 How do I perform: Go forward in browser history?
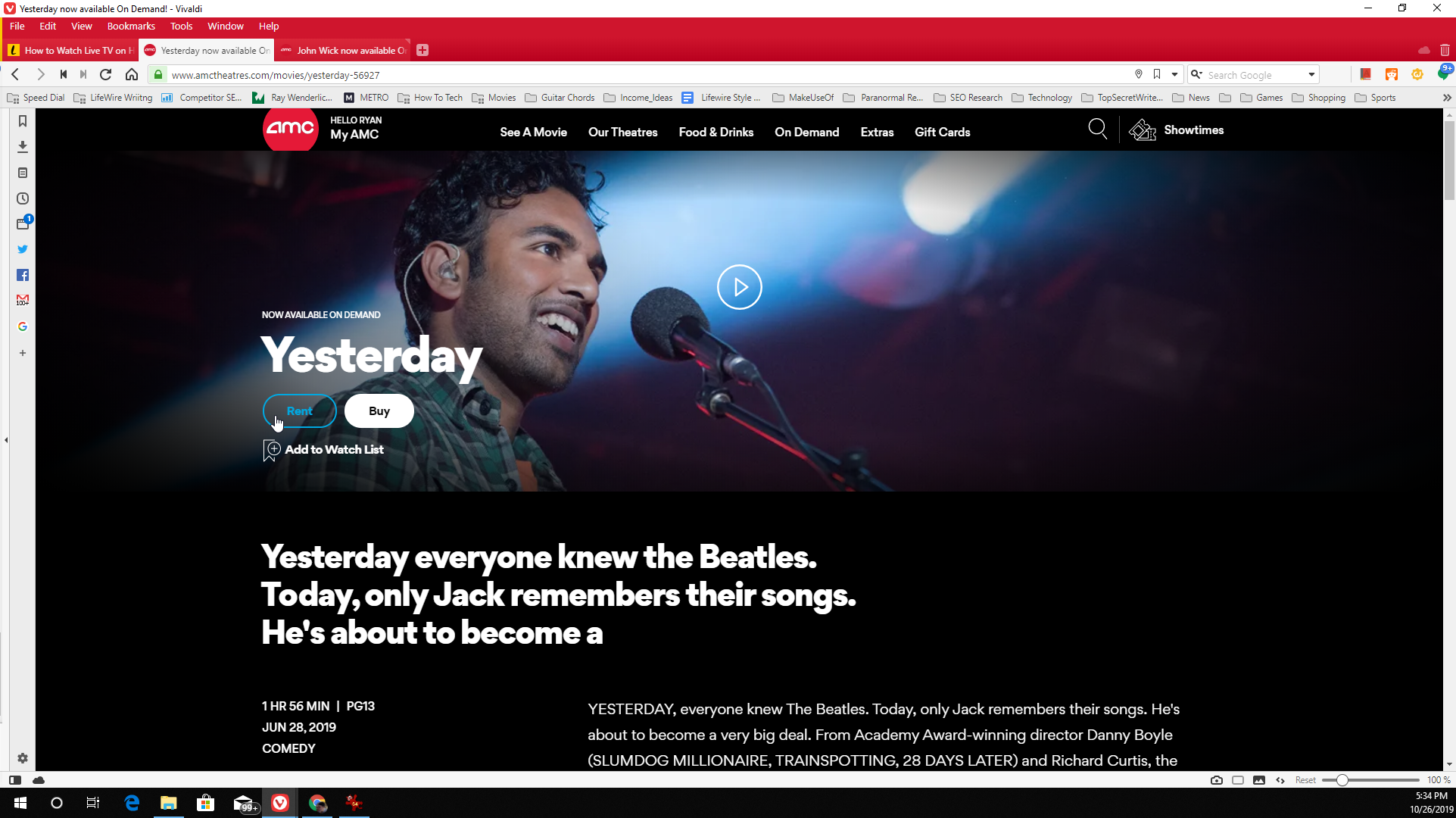click(41, 74)
